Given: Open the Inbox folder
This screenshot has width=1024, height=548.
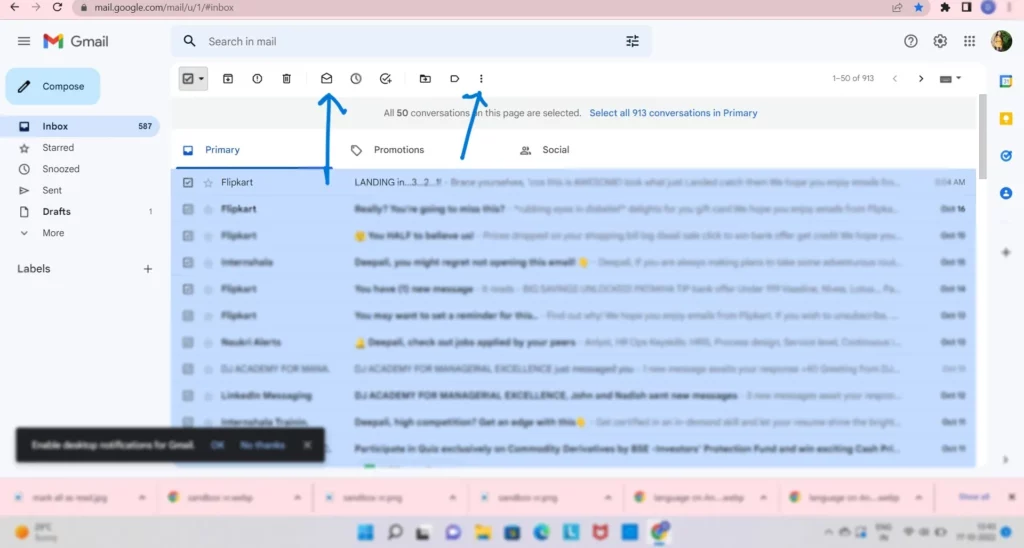Looking at the screenshot, I should pos(82,126).
